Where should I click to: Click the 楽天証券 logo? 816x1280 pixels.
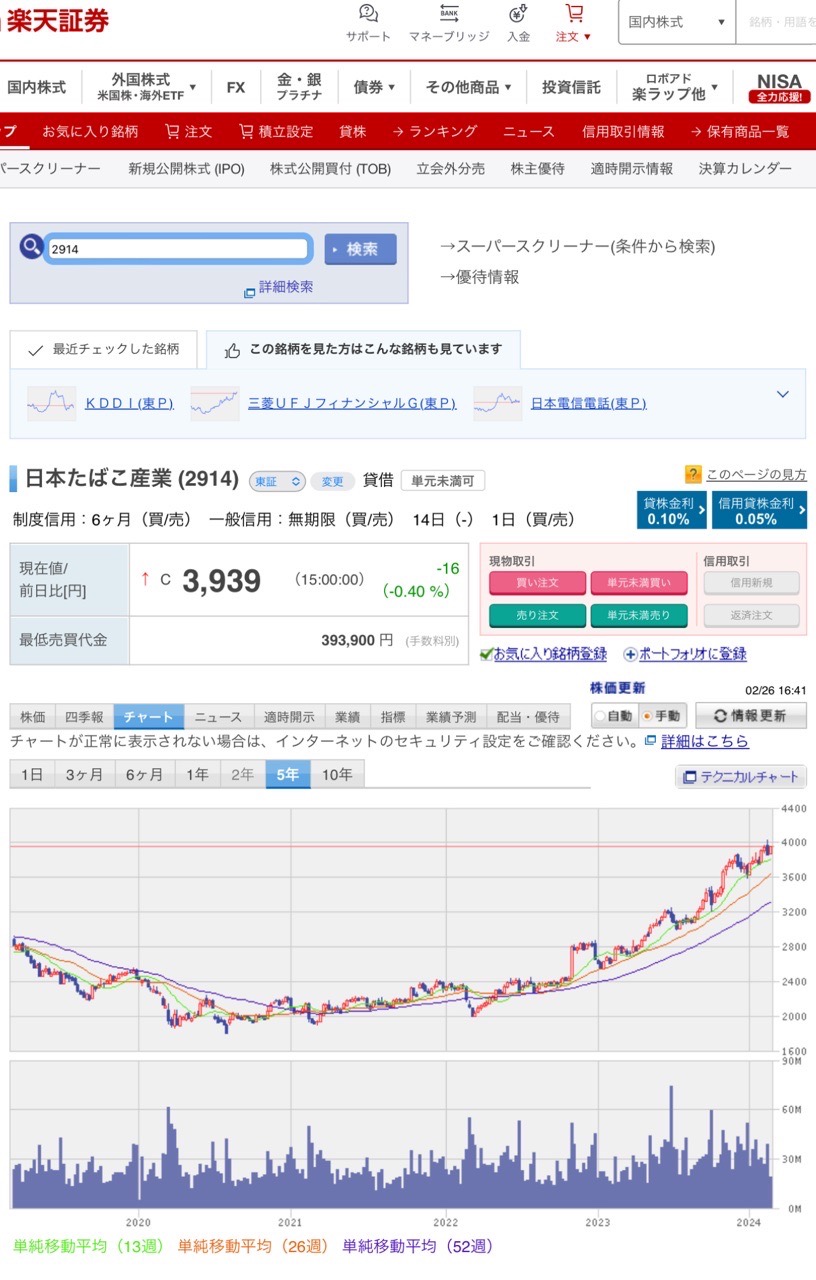tap(57, 20)
